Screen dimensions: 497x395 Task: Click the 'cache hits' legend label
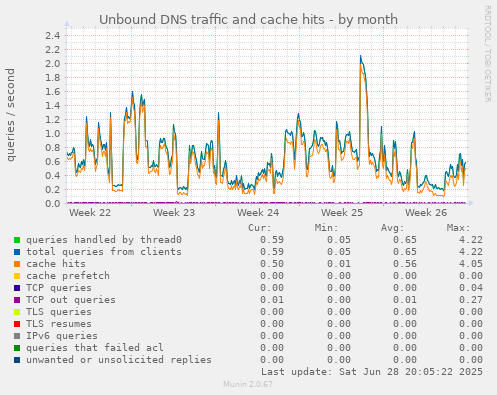[x=56, y=264]
